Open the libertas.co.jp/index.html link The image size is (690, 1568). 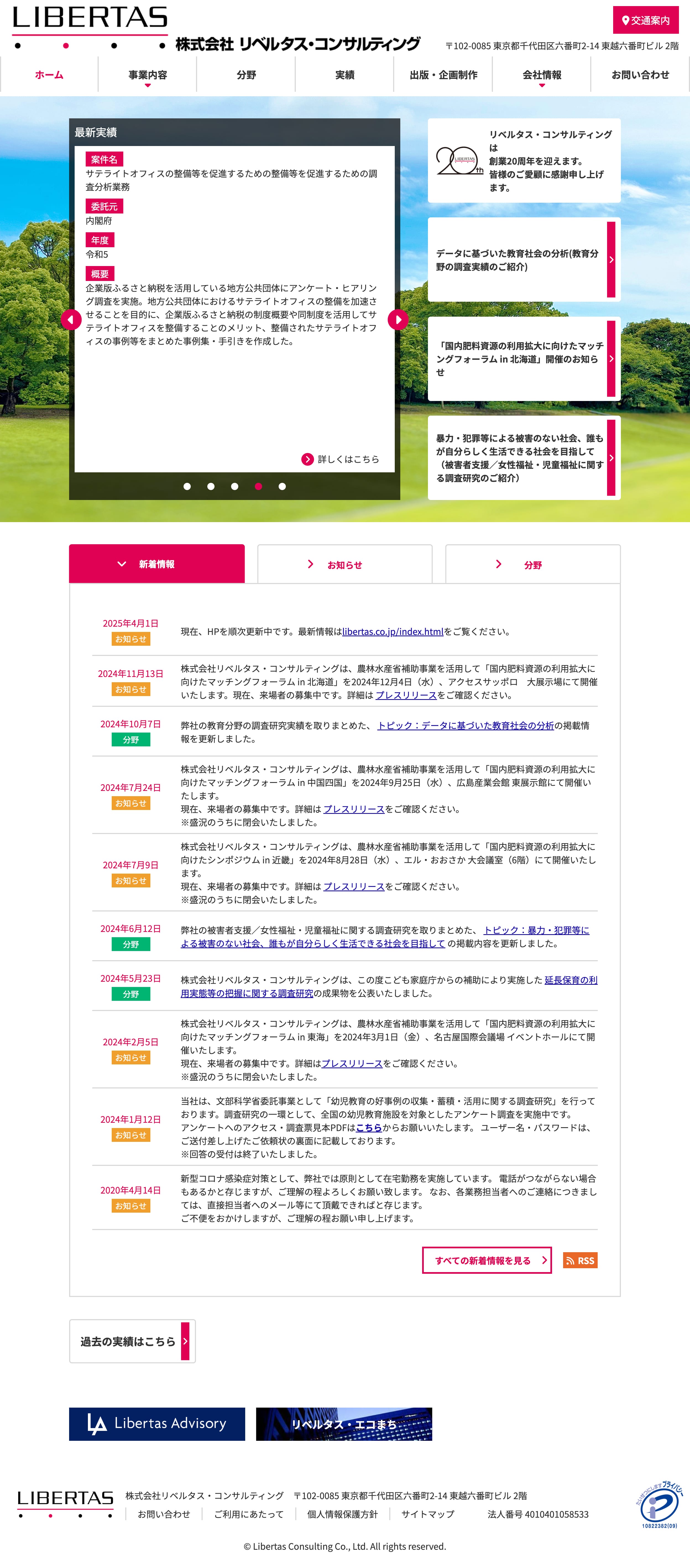(393, 632)
